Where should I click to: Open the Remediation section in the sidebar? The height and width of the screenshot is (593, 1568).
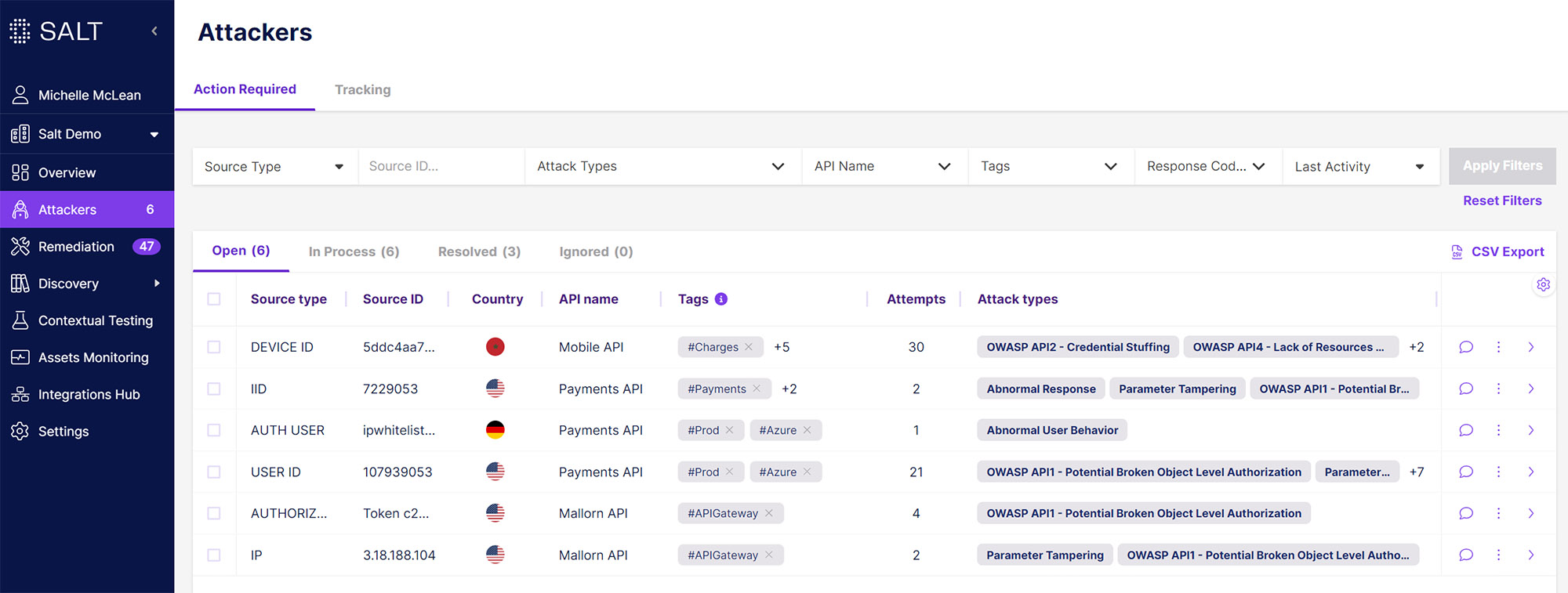[76, 247]
